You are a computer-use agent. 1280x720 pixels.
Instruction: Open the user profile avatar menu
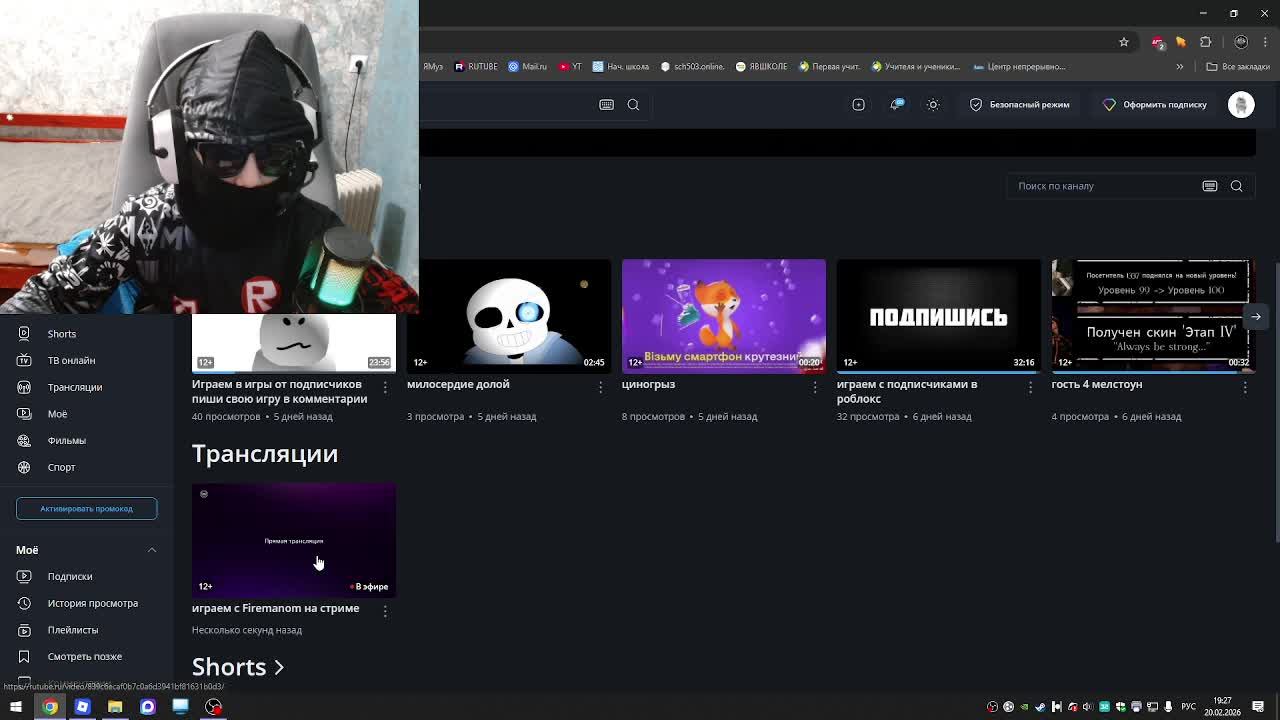[x=1241, y=104]
